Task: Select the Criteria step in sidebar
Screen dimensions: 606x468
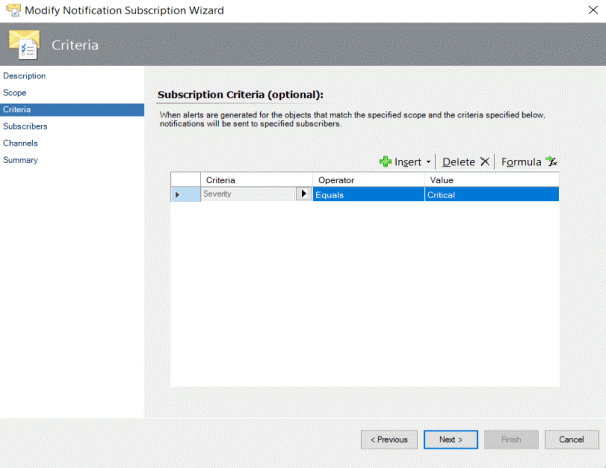Action: (x=17, y=110)
